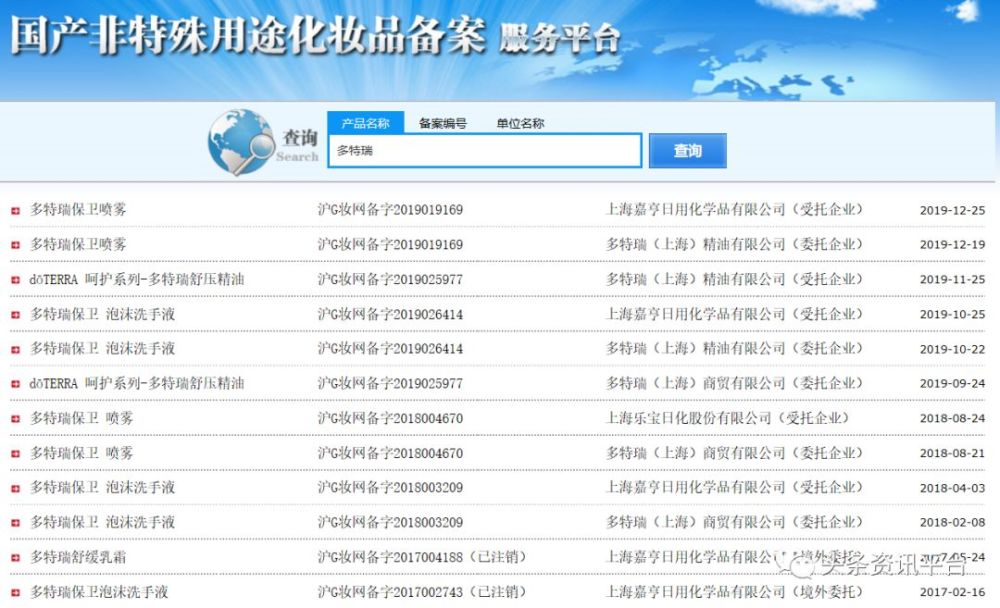Click the search box containing 多特瑞
The width and height of the screenshot is (1000, 608).
pyautogui.click(x=484, y=150)
